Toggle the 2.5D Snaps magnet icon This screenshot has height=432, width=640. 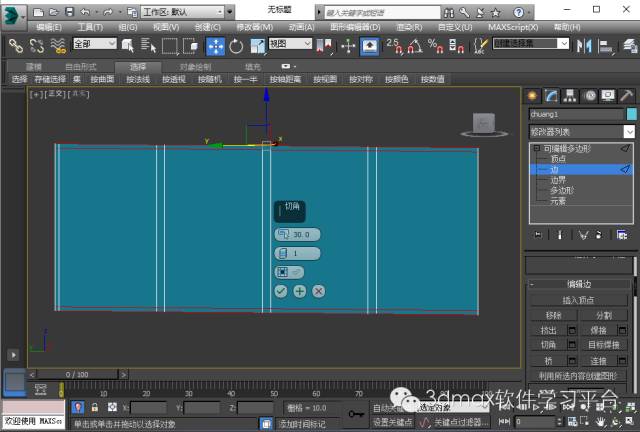(x=394, y=46)
